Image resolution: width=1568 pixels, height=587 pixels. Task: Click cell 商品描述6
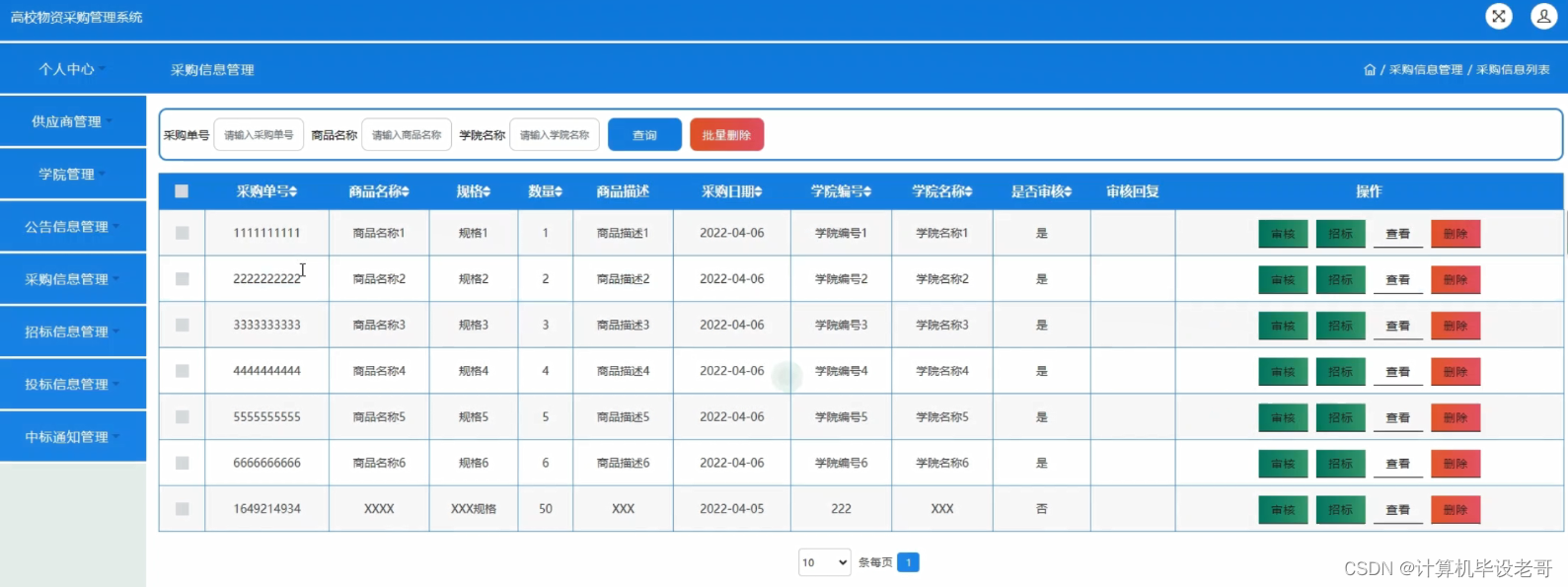(x=623, y=463)
